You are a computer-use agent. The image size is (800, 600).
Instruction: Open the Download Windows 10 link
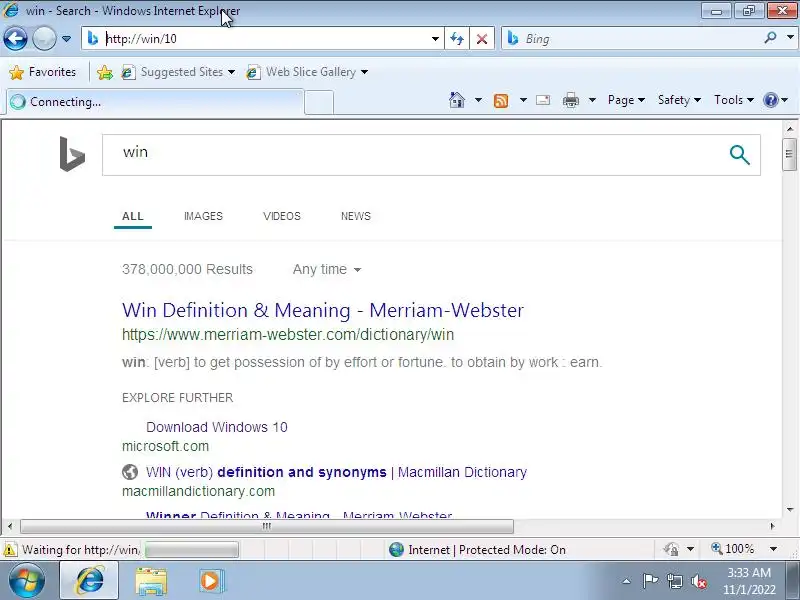[217, 427]
